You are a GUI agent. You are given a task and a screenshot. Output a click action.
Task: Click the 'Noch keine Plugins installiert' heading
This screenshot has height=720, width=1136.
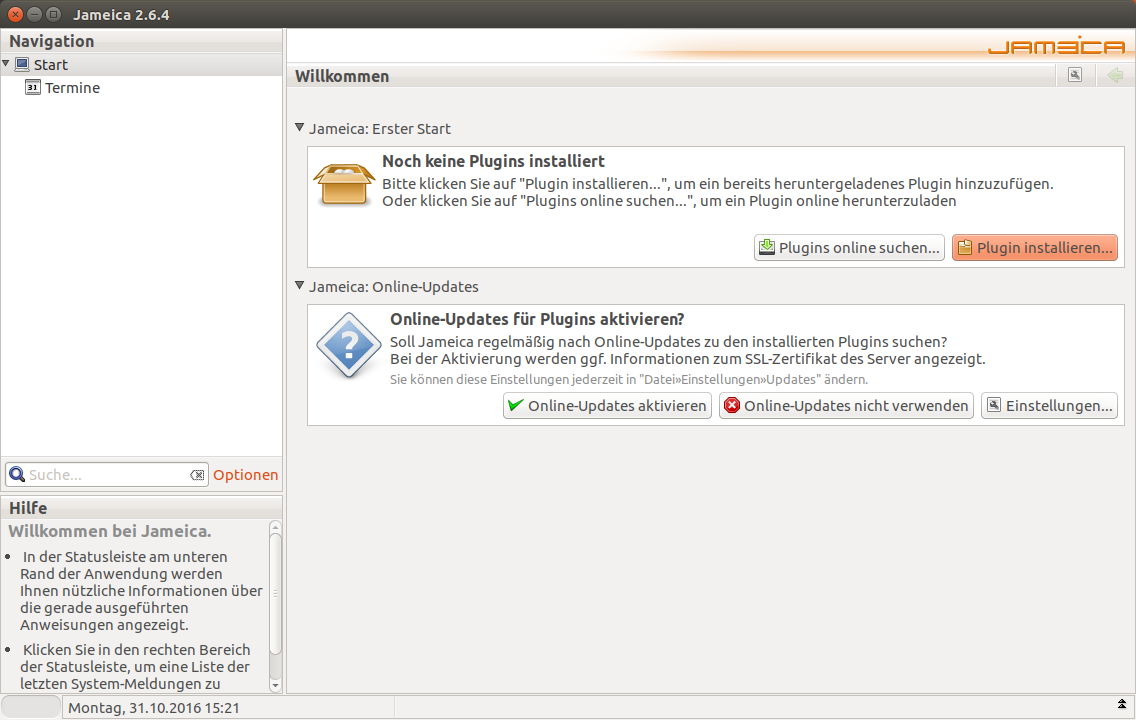pos(493,162)
